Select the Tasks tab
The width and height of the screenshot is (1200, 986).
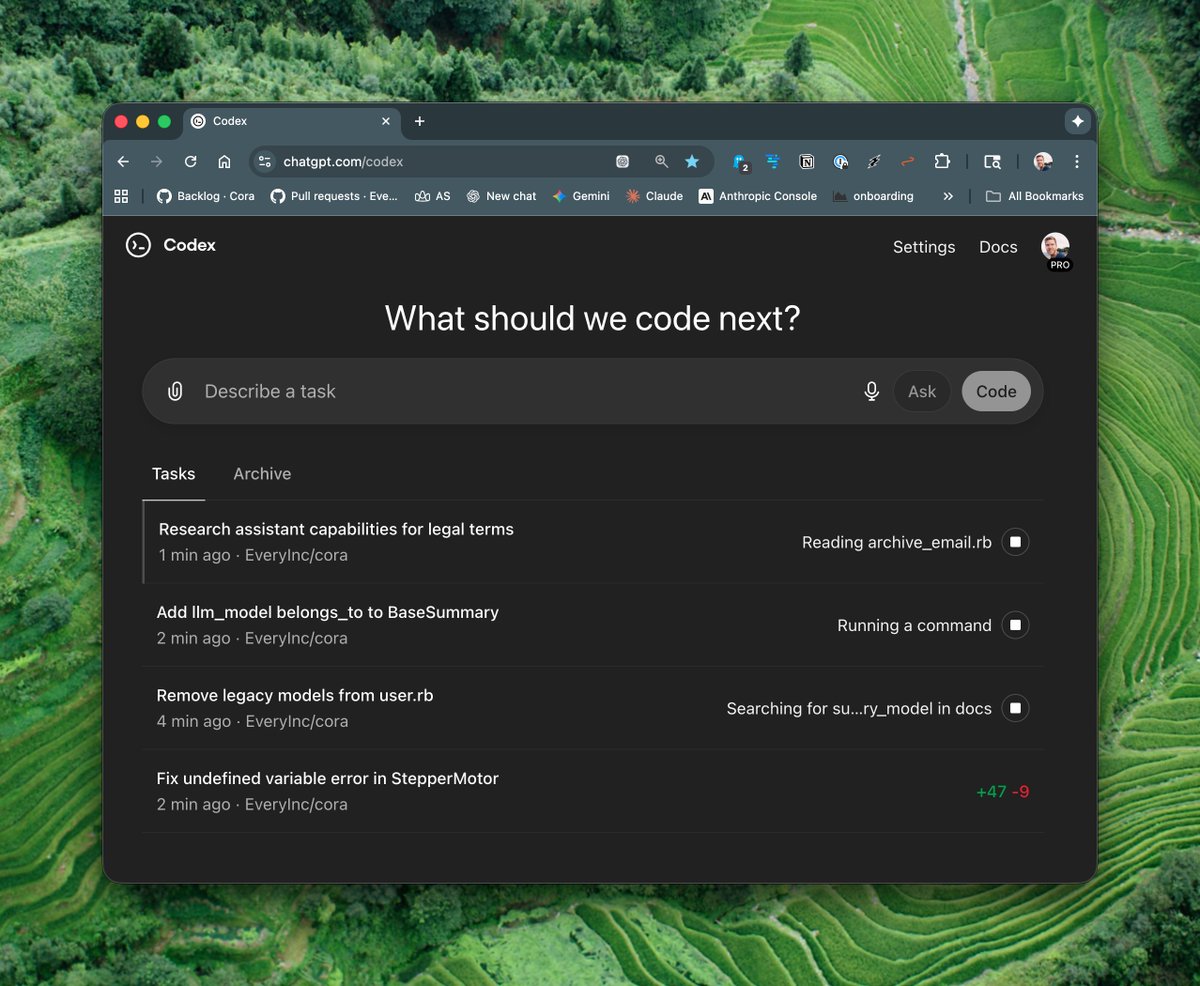(174, 474)
